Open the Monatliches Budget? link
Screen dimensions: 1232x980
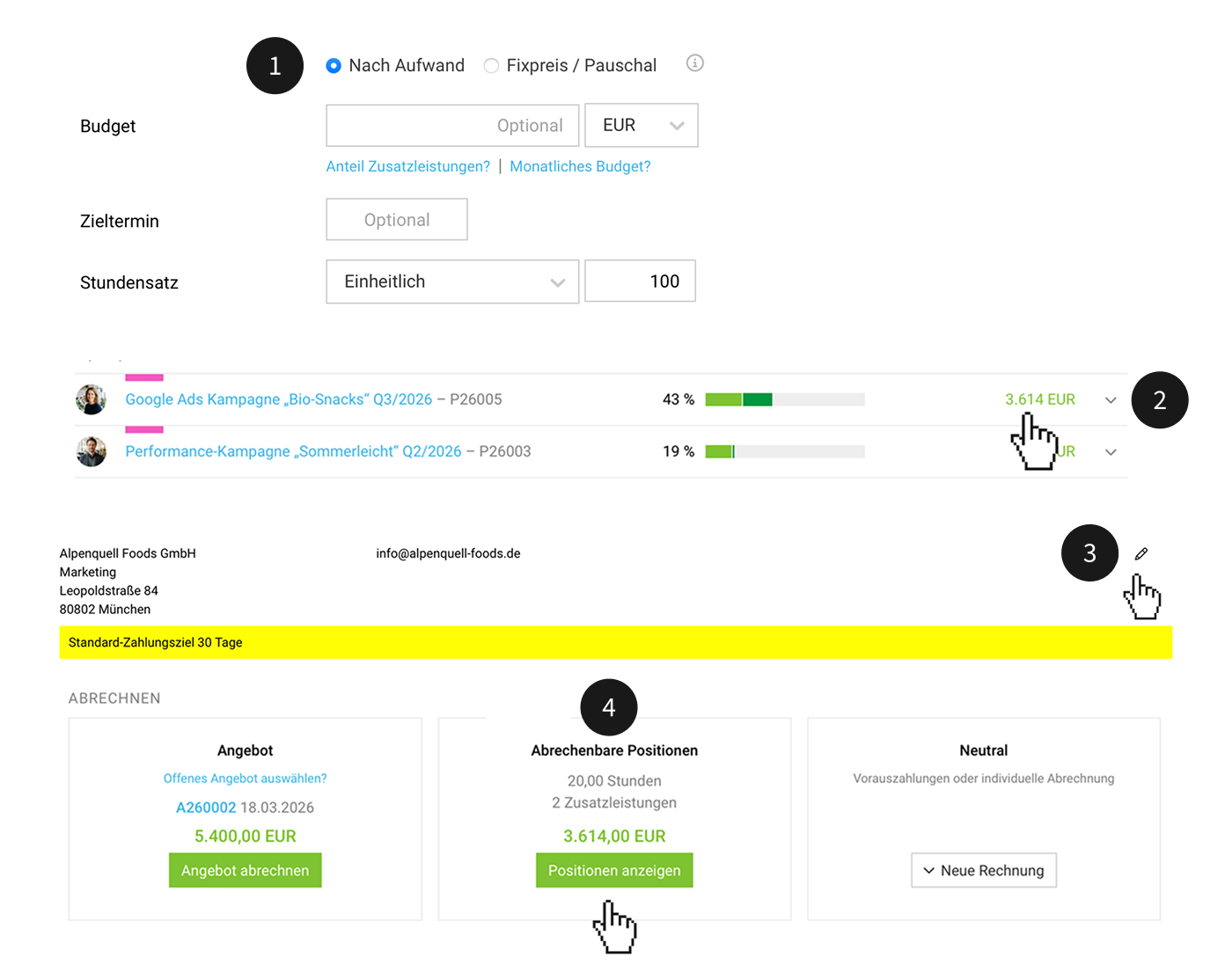(x=580, y=166)
